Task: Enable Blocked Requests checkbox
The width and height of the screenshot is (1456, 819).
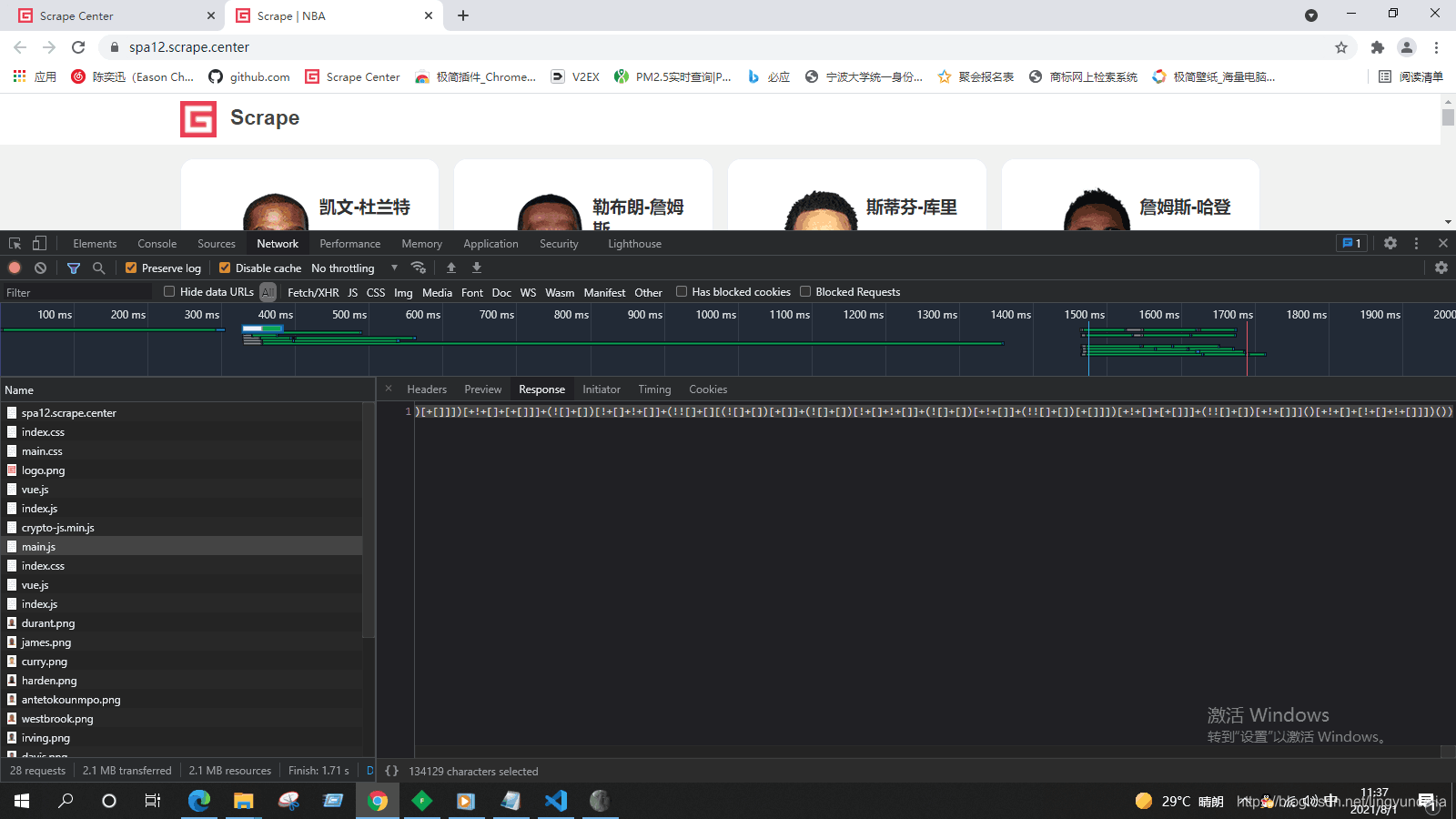Action: (805, 291)
